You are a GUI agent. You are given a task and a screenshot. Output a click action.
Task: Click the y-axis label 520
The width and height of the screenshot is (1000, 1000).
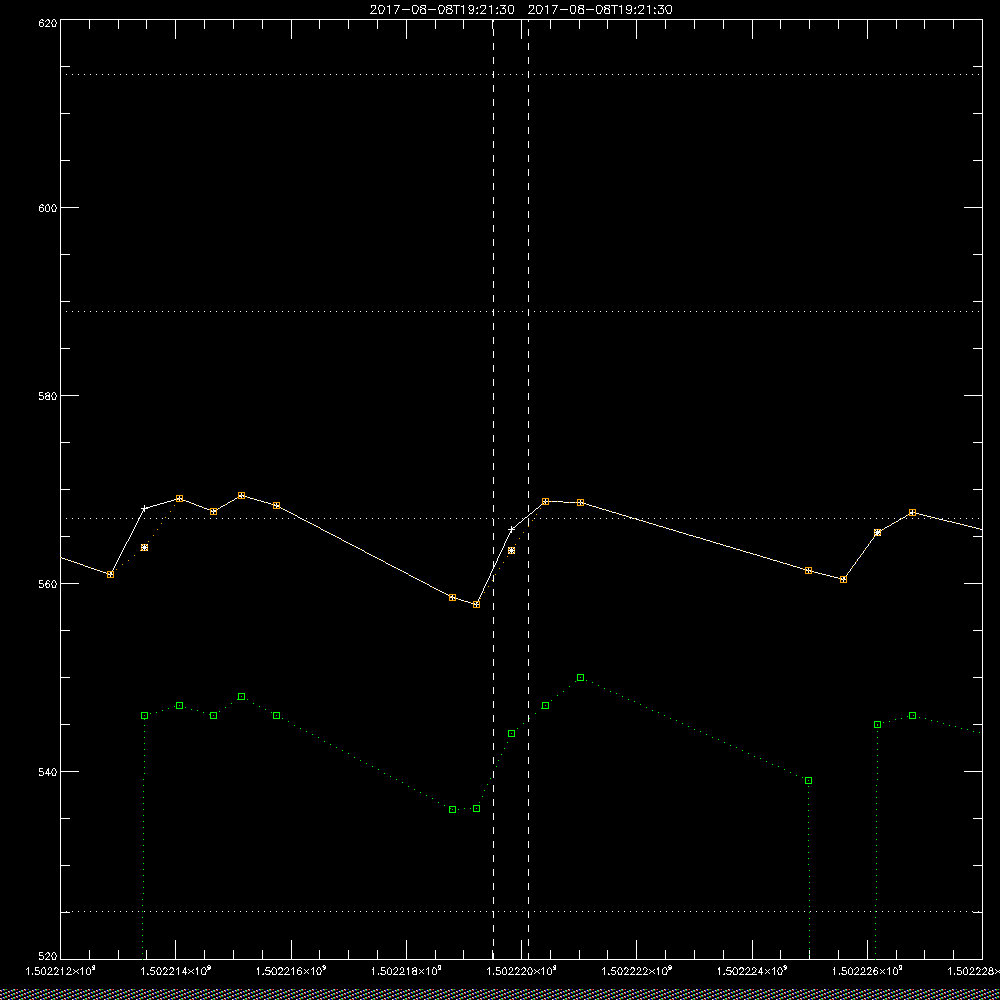[48, 957]
